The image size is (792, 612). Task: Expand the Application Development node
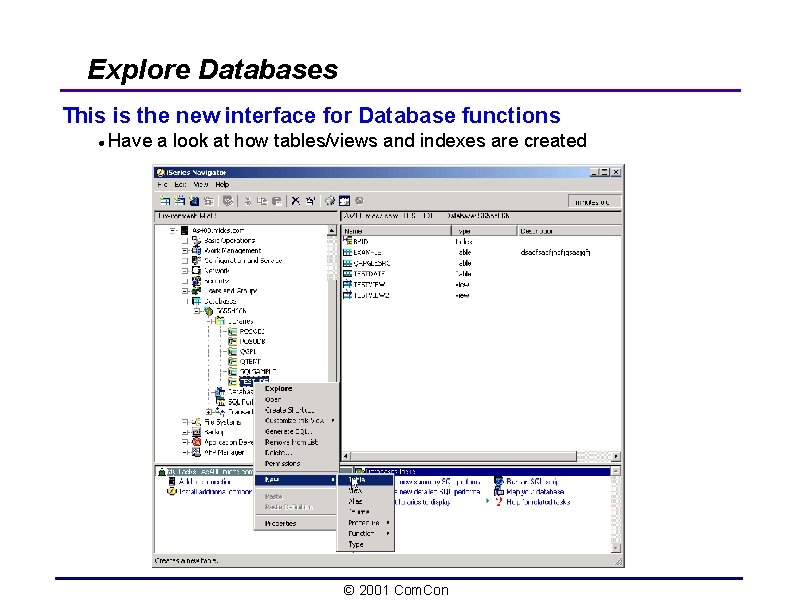pos(185,442)
